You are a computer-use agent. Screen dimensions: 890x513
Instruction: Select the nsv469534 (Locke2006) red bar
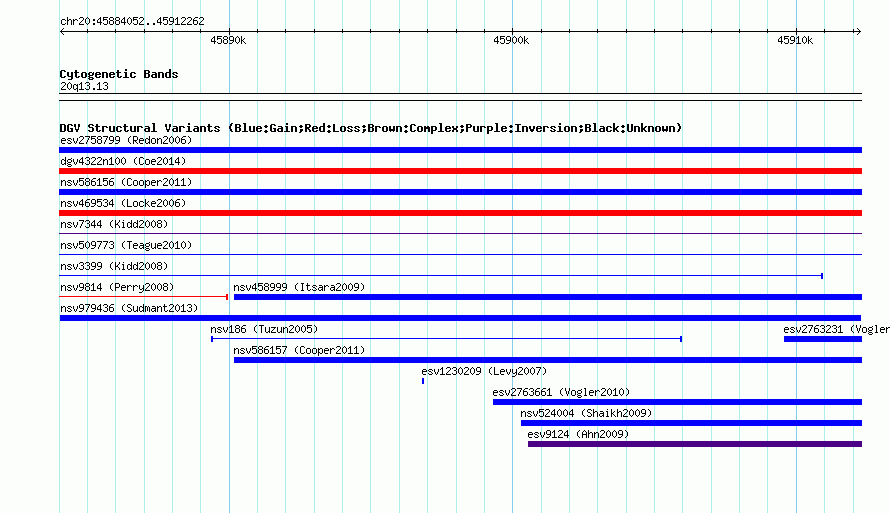tap(460, 213)
